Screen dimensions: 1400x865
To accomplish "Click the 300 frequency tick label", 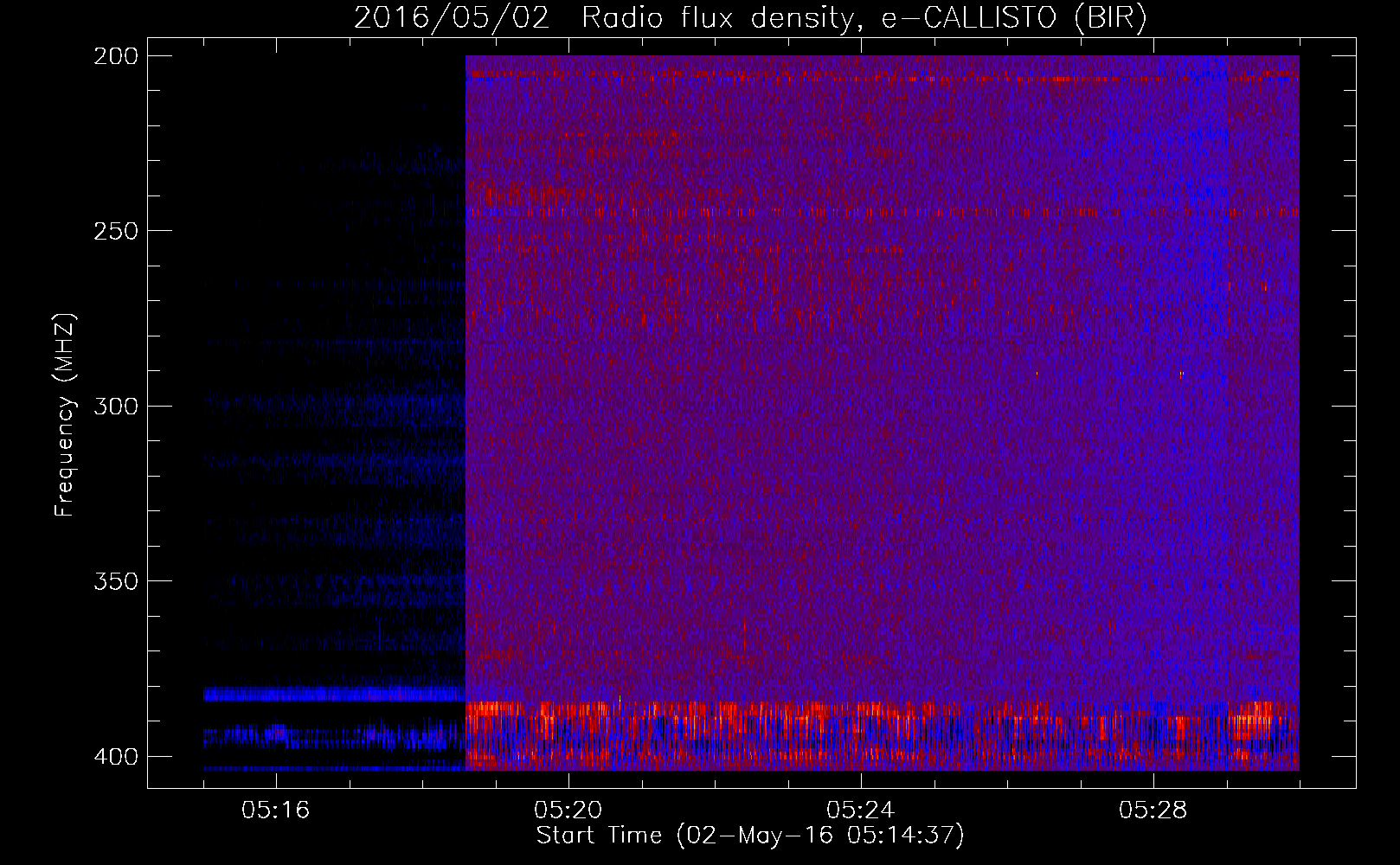I will pyautogui.click(x=115, y=406).
